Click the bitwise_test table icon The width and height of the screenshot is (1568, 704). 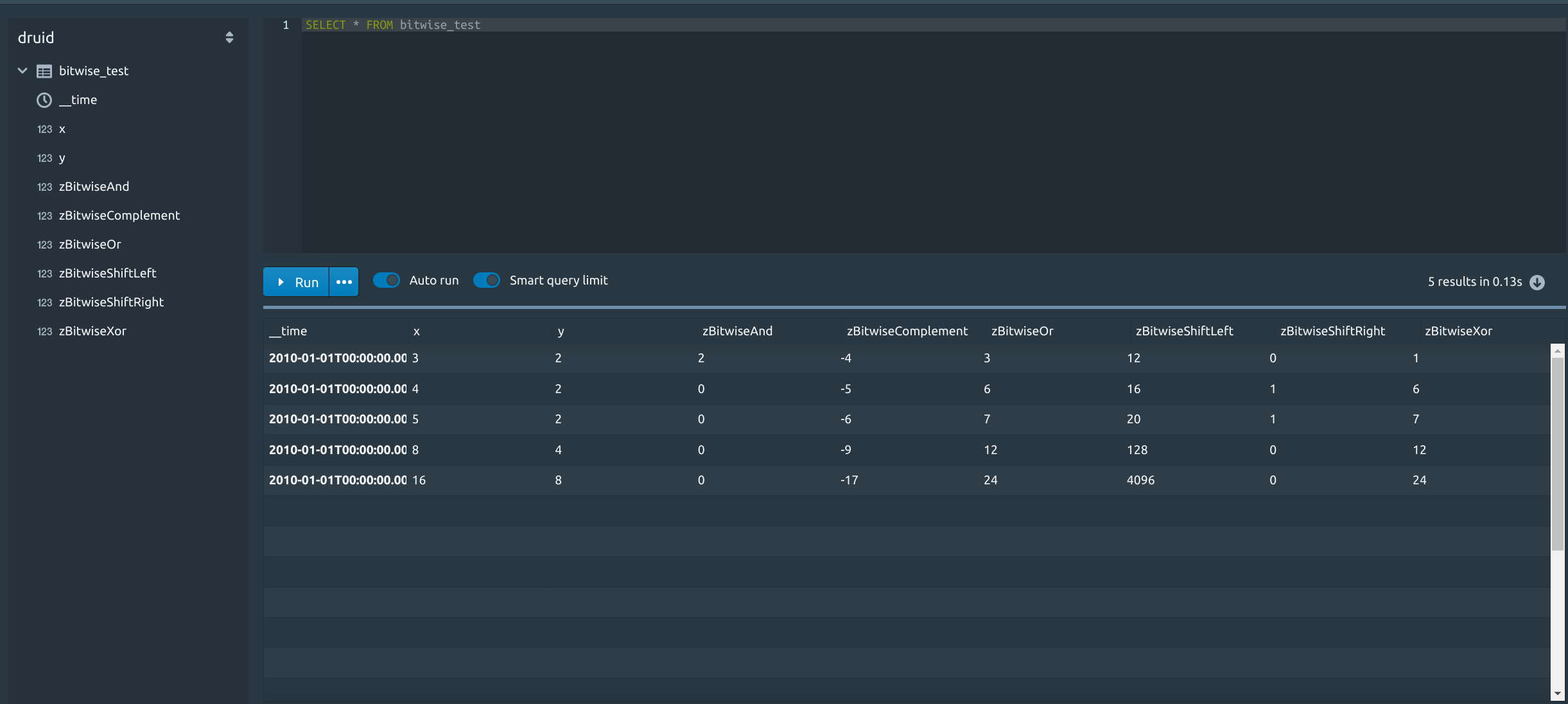coord(44,71)
